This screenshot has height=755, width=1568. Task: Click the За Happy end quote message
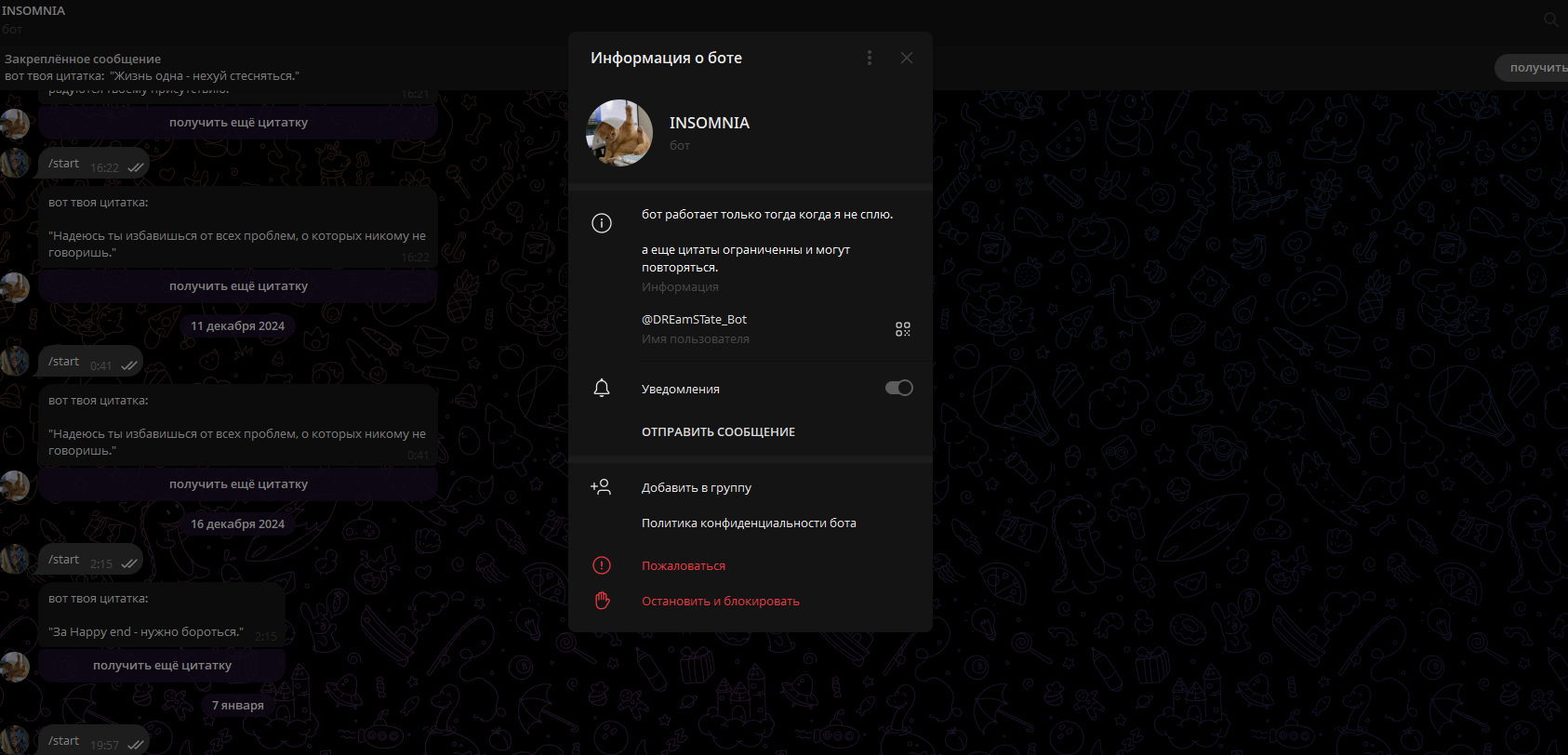(162, 616)
